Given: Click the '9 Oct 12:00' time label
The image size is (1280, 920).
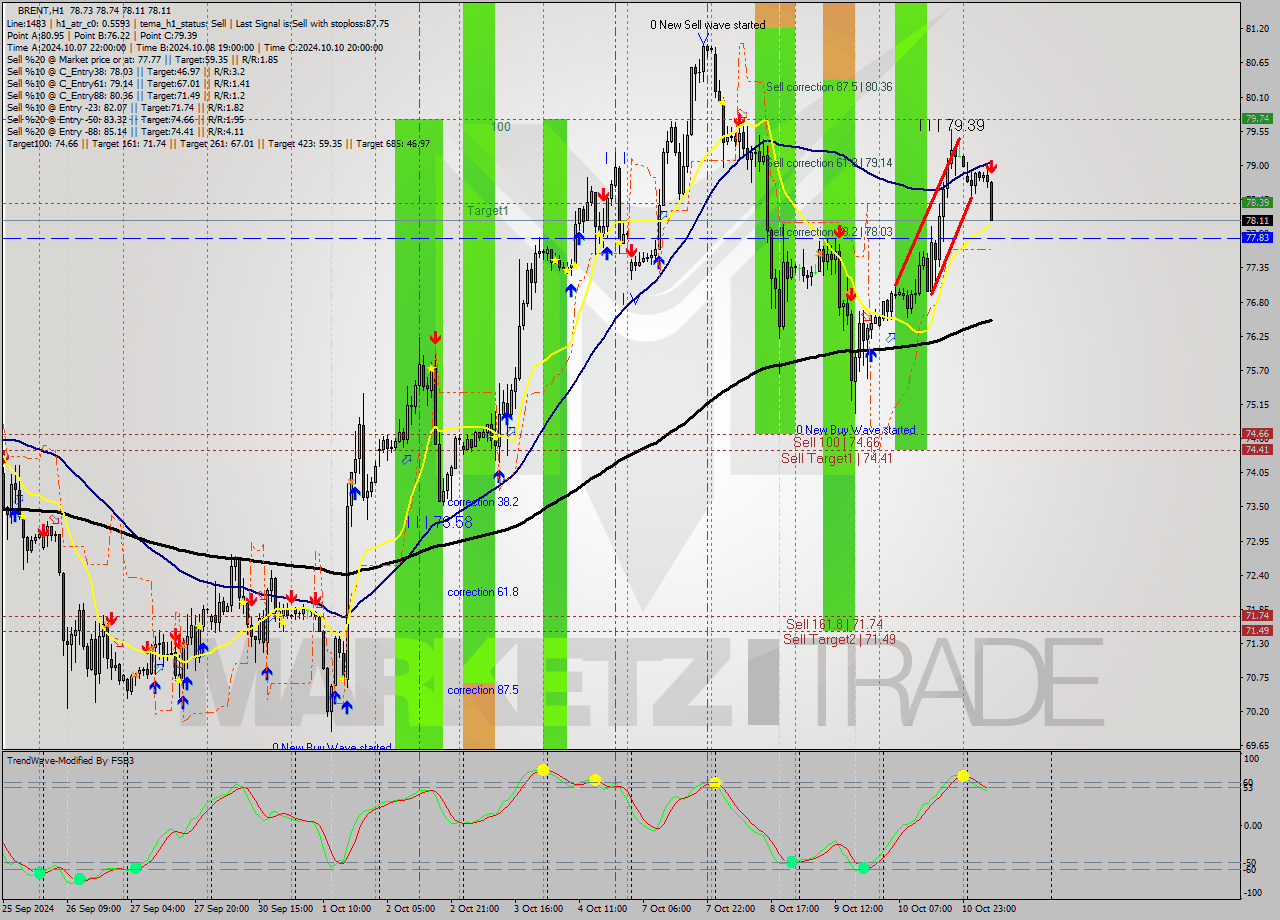Looking at the screenshot, I should (858, 909).
